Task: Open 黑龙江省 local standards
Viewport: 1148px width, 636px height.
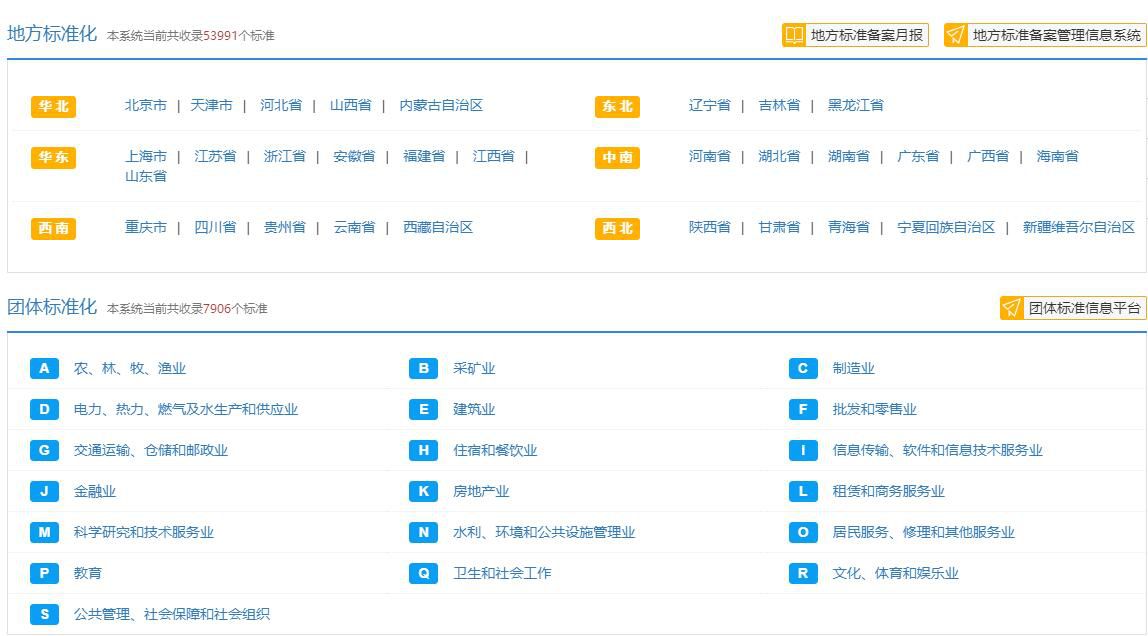Action: pyautogui.click(x=855, y=105)
